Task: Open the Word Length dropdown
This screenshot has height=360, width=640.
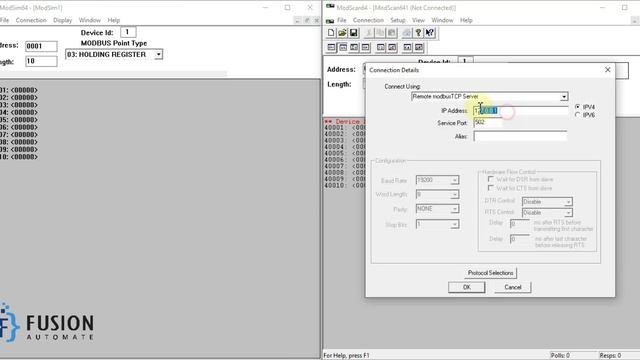Action: (x=454, y=195)
